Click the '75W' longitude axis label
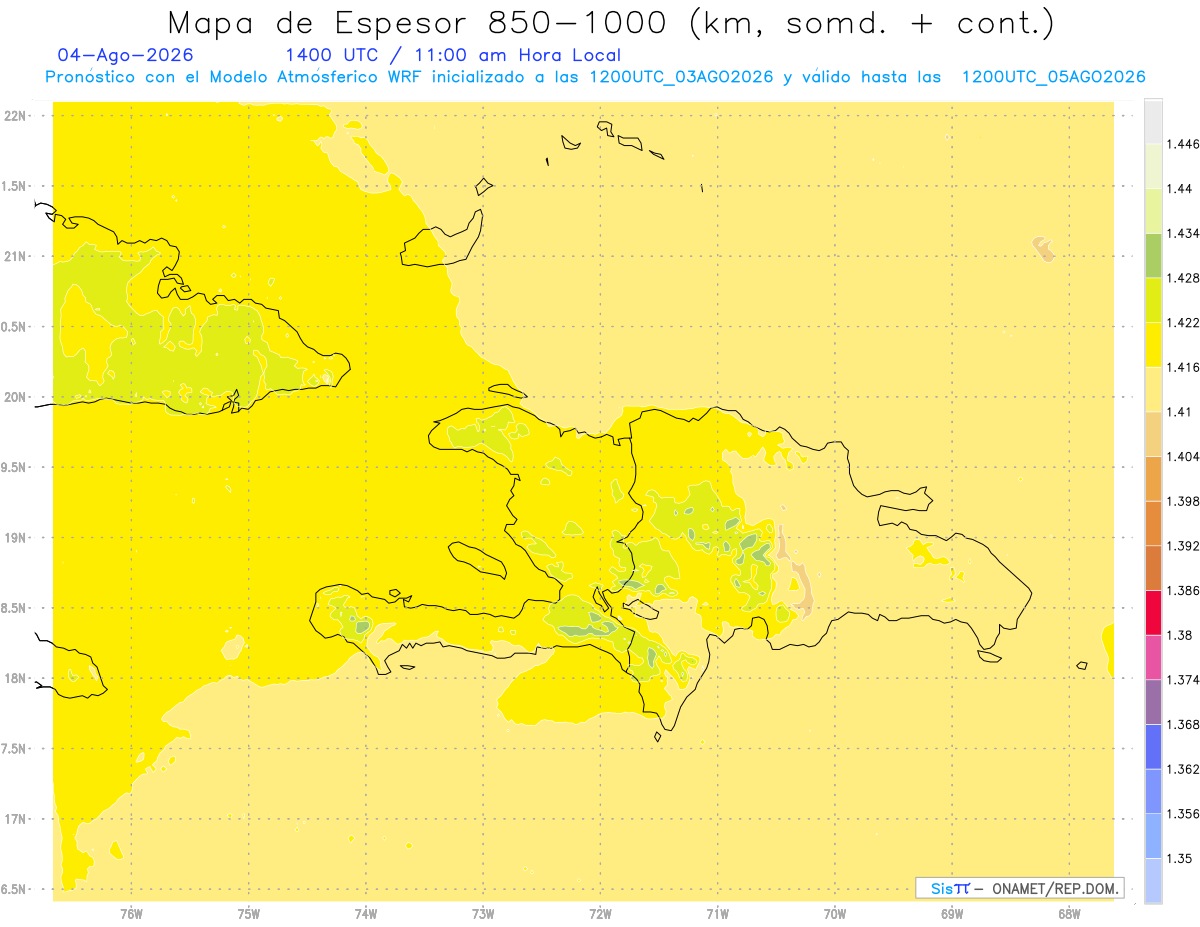Image resolution: width=1200 pixels, height=927 pixels. coord(249,912)
